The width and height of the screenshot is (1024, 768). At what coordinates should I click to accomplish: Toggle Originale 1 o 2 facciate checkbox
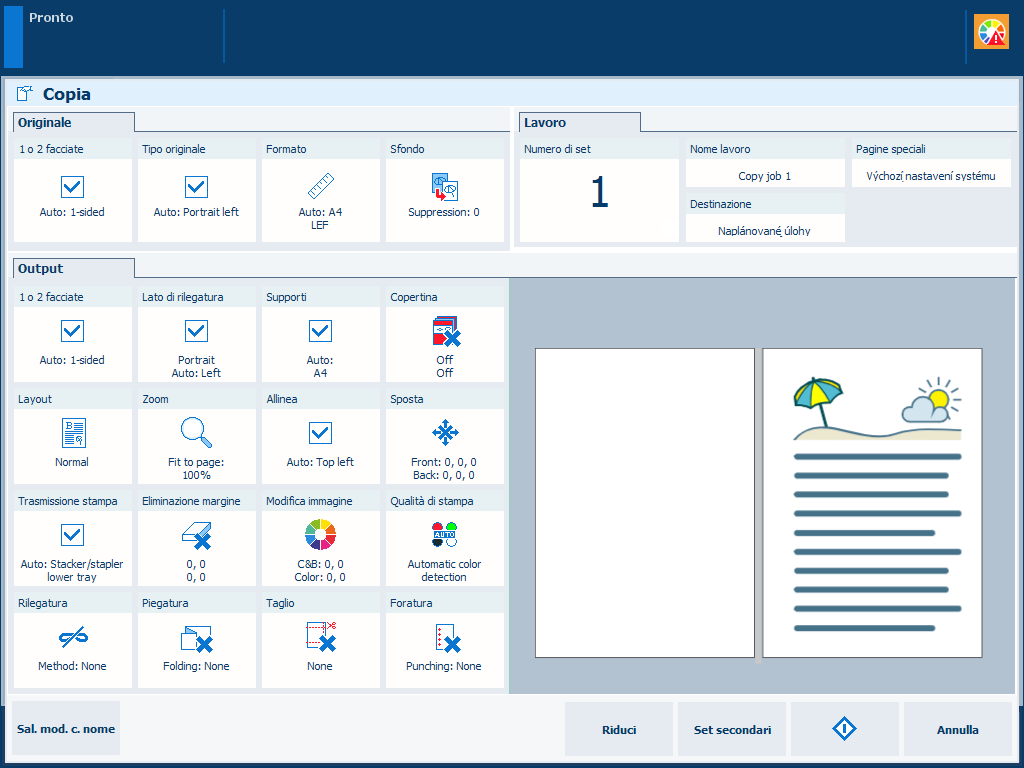tap(72, 187)
